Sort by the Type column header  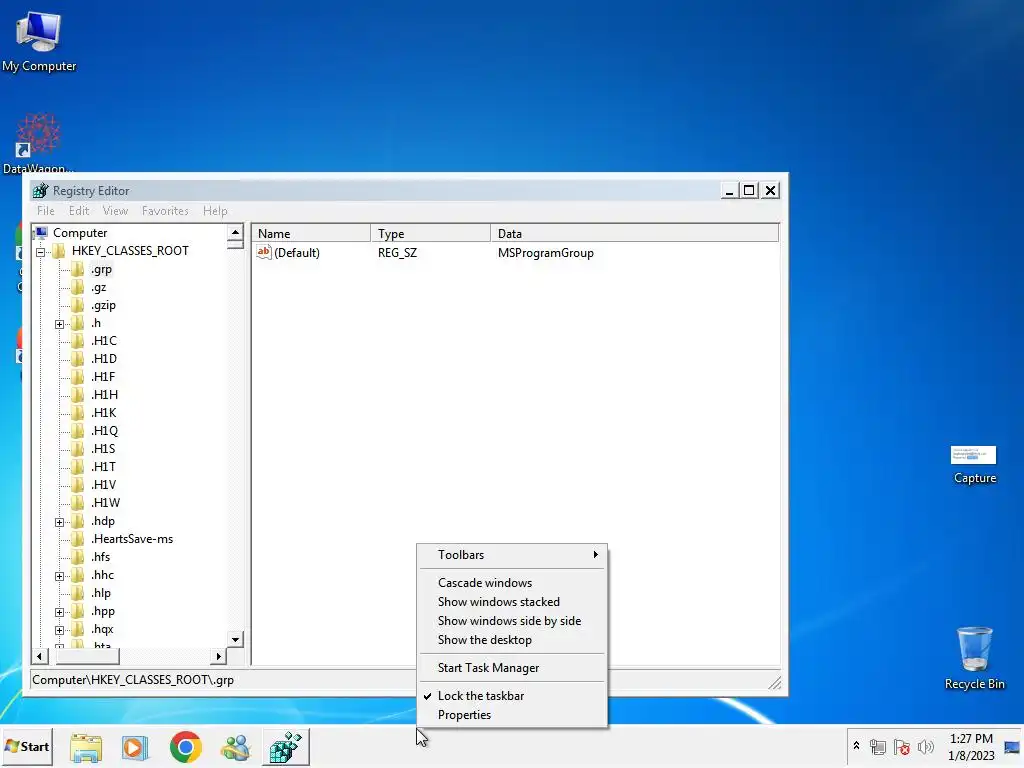[431, 233]
